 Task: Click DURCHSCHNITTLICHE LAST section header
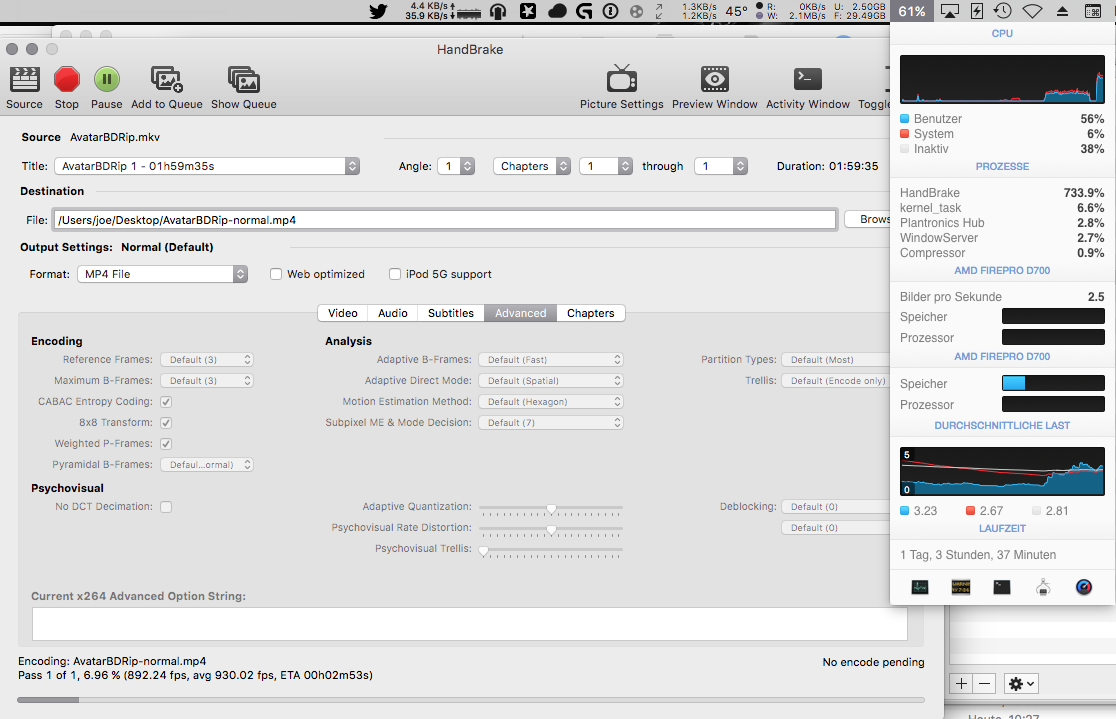(1002, 426)
